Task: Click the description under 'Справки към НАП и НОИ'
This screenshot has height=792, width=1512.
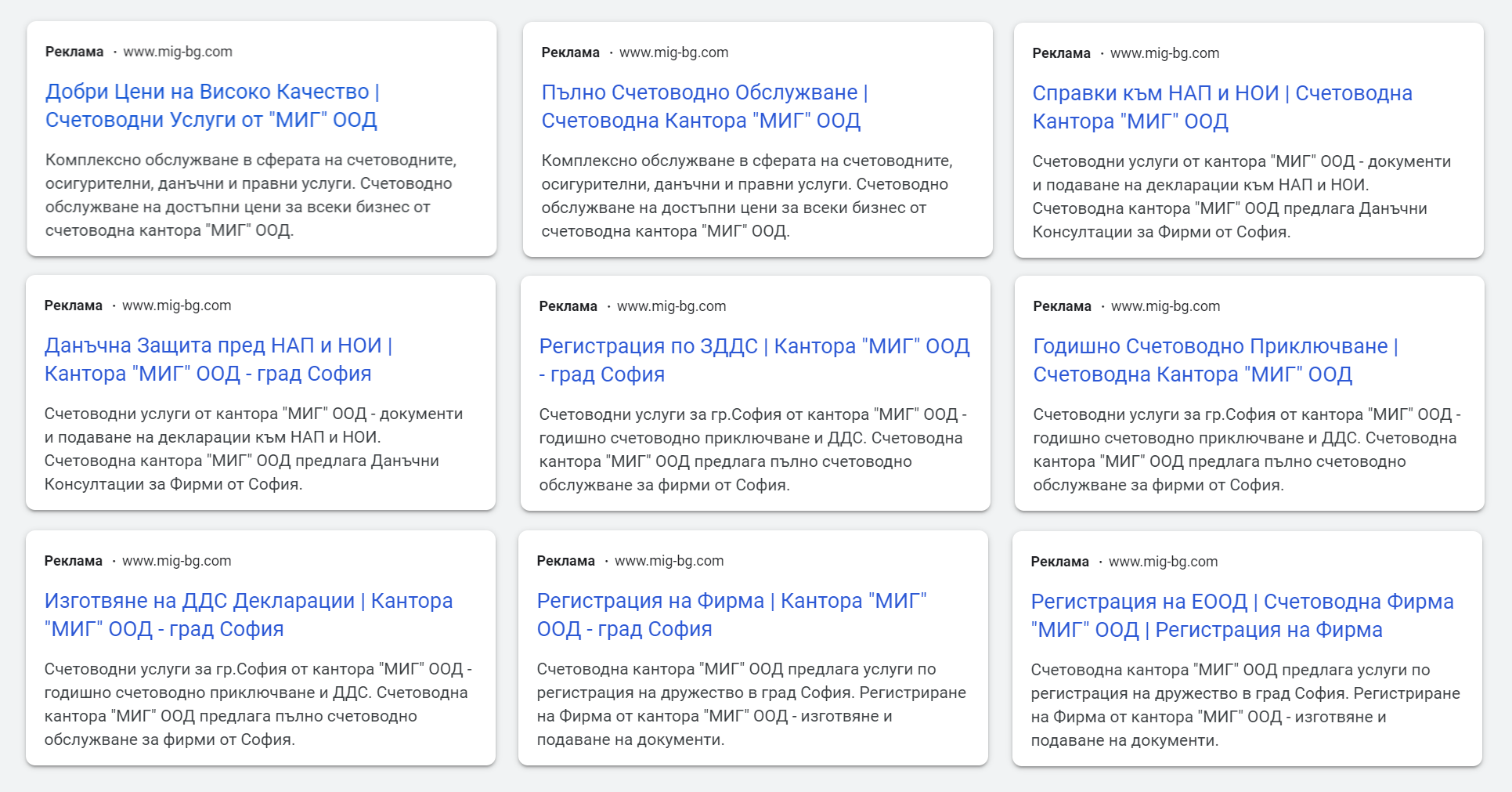Action: pyautogui.click(x=1242, y=197)
